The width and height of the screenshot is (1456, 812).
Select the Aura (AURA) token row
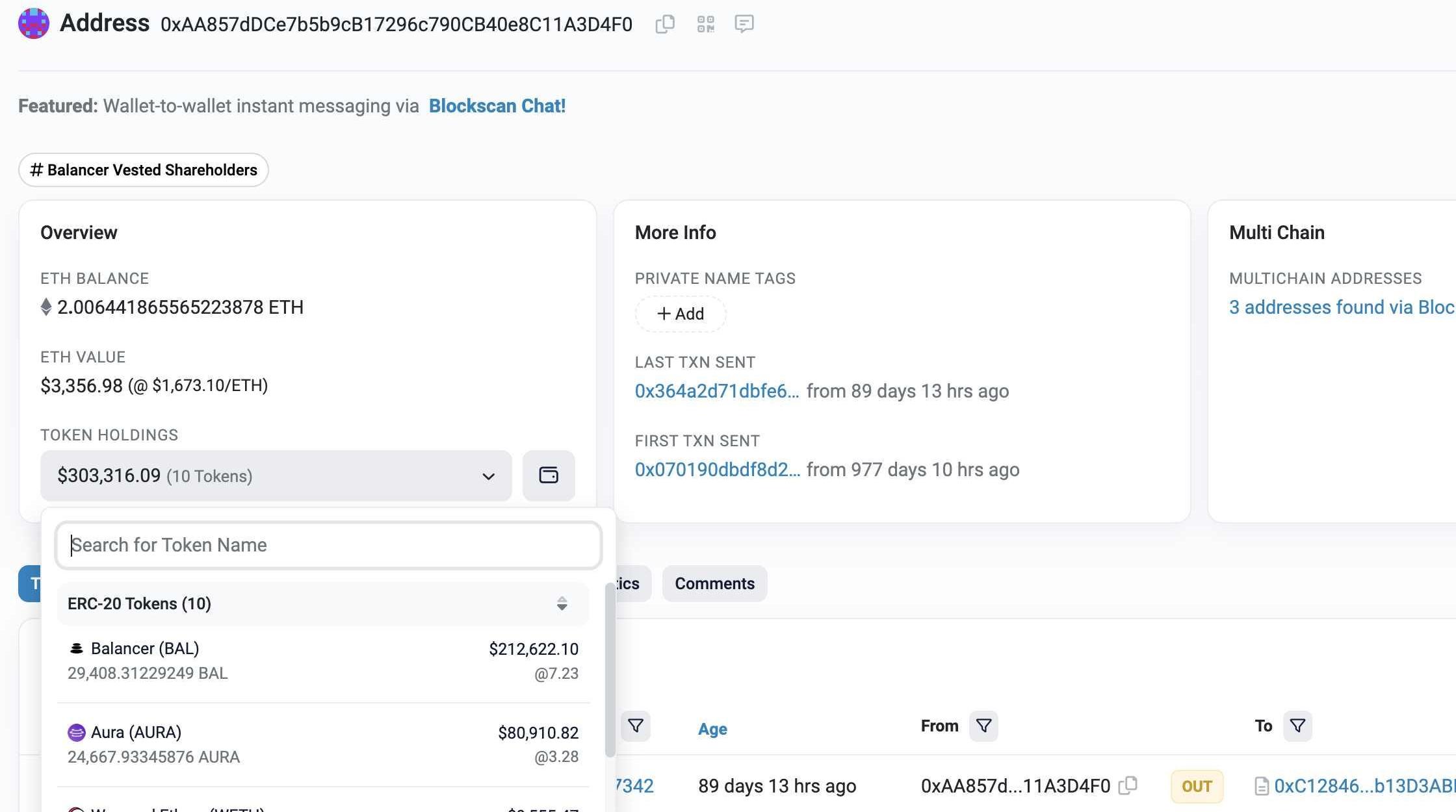323,744
